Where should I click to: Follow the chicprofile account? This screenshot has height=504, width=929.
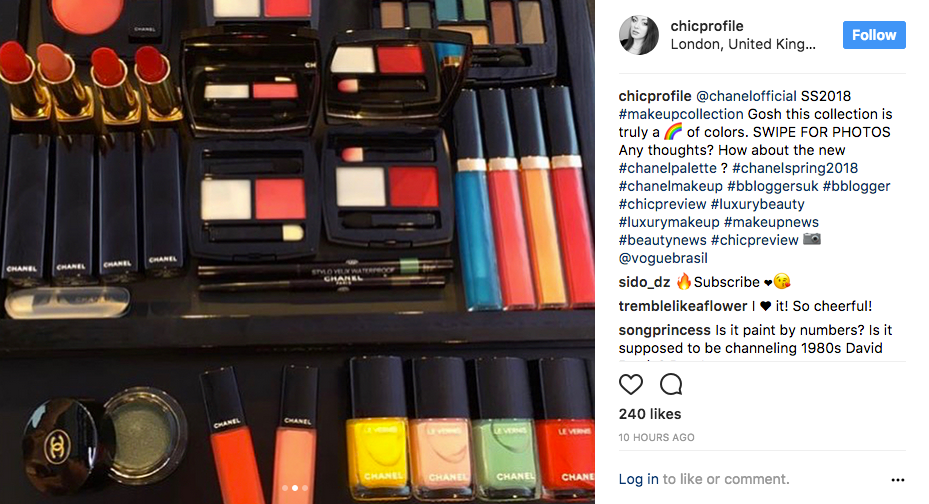874,35
